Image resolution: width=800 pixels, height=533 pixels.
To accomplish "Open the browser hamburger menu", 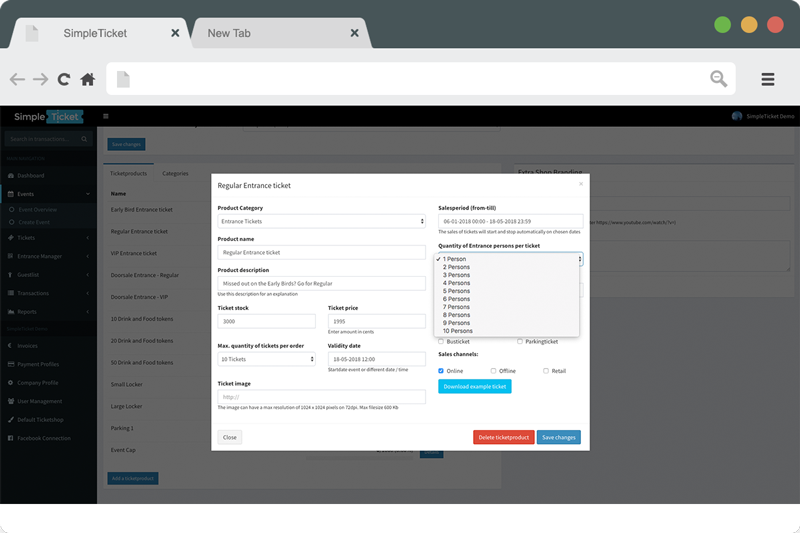I will 768,79.
